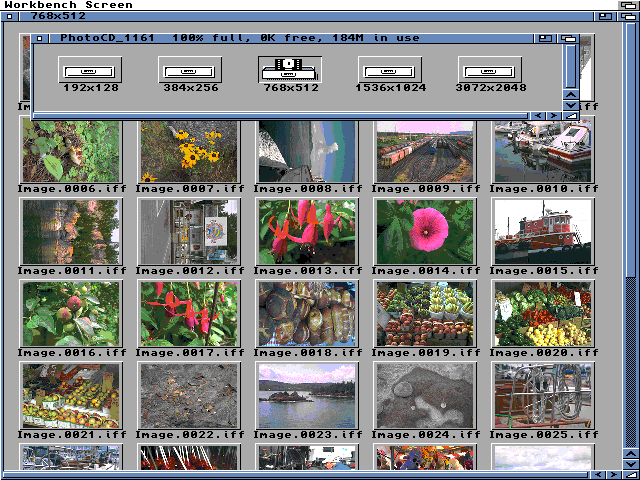Viewport: 640px width, 480px height.
Task: Click 768x512 window zoom gadget
Action: point(606,16)
